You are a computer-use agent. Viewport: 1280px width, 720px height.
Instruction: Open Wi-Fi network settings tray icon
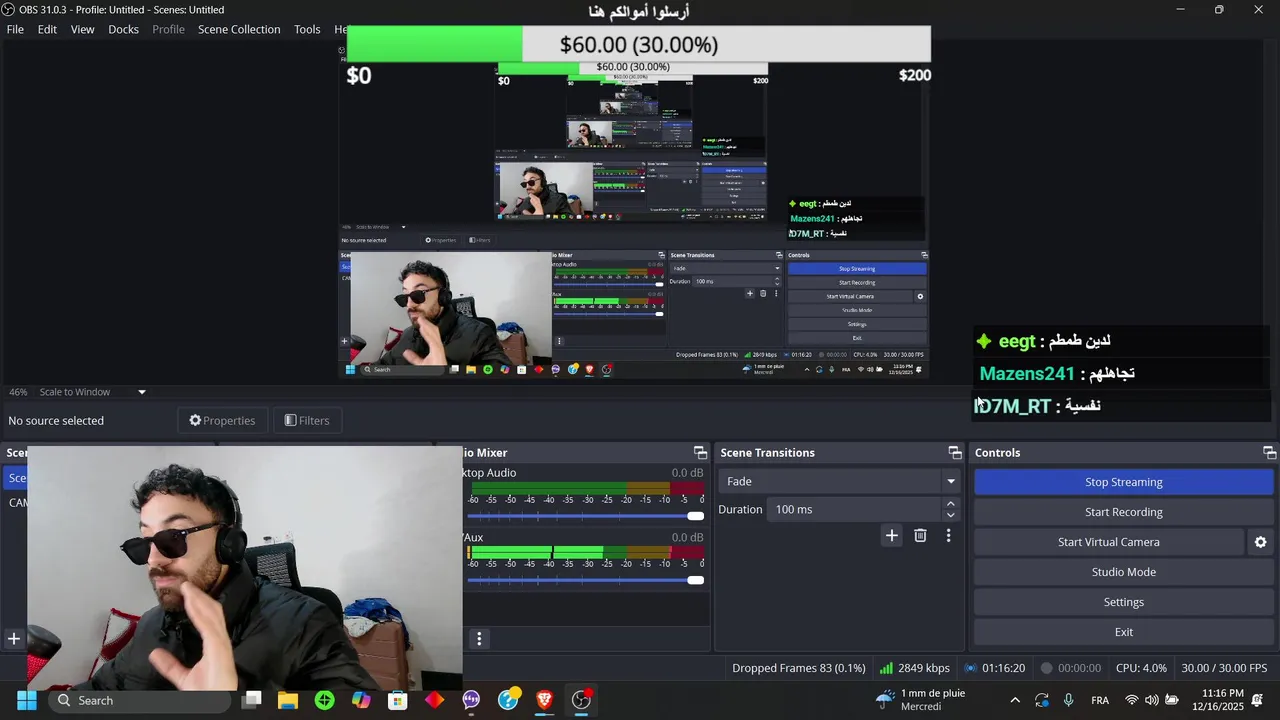click(1132, 700)
